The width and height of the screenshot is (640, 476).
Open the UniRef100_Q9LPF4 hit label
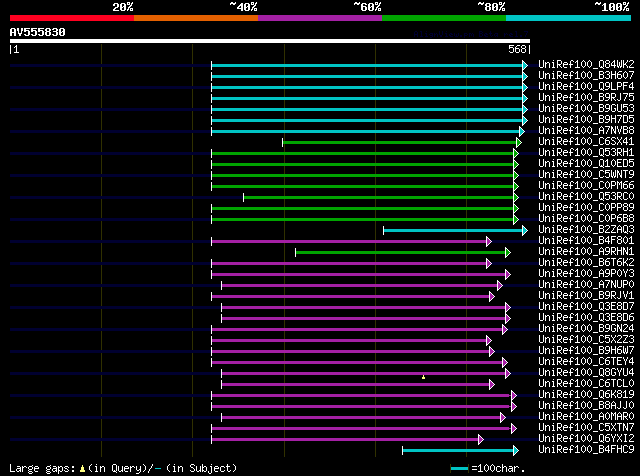(586, 86)
